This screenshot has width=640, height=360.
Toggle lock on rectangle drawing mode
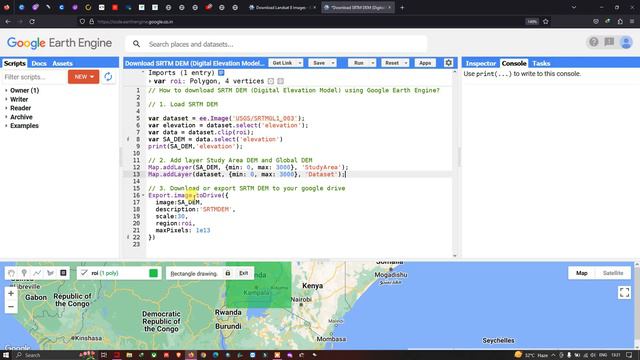pos(228,273)
